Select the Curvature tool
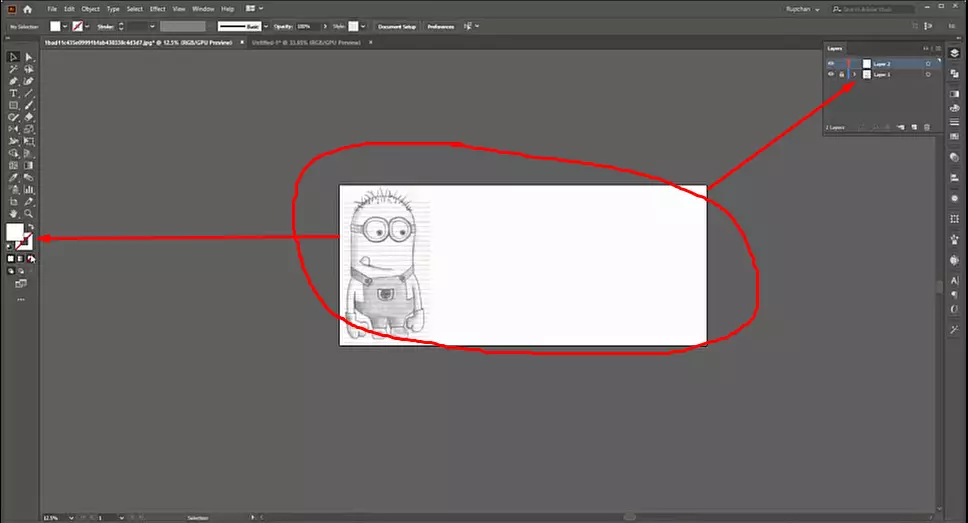 (x=29, y=81)
